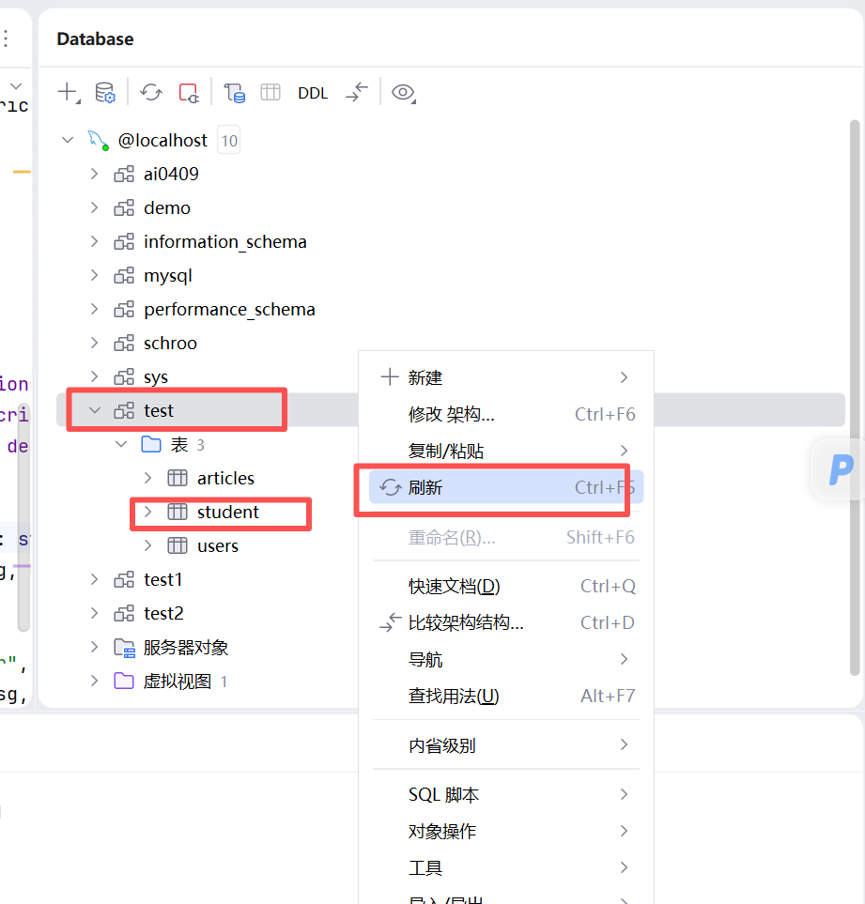Click the red Deactivate toolbar icon
This screenshot has height=904, width=865.
click(x=189, y=92)
